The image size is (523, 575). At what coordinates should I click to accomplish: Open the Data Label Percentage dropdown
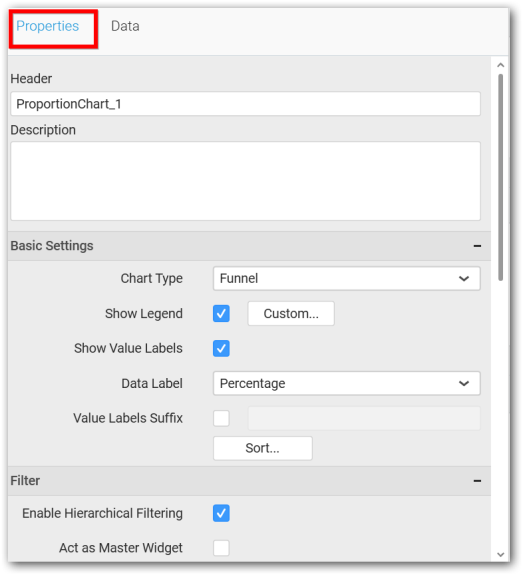pos(347,384)
